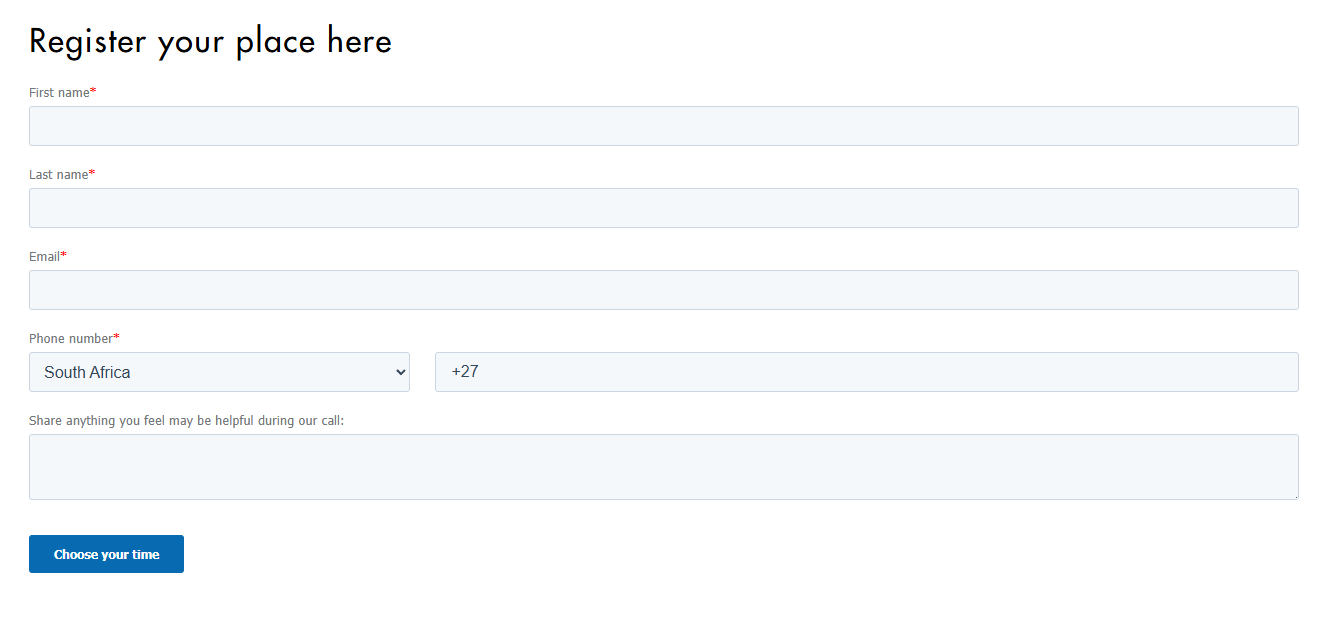Screen dimensions: 1328x617
Task: Click the red asterisk beside First name
Action: tap(93, 91)
